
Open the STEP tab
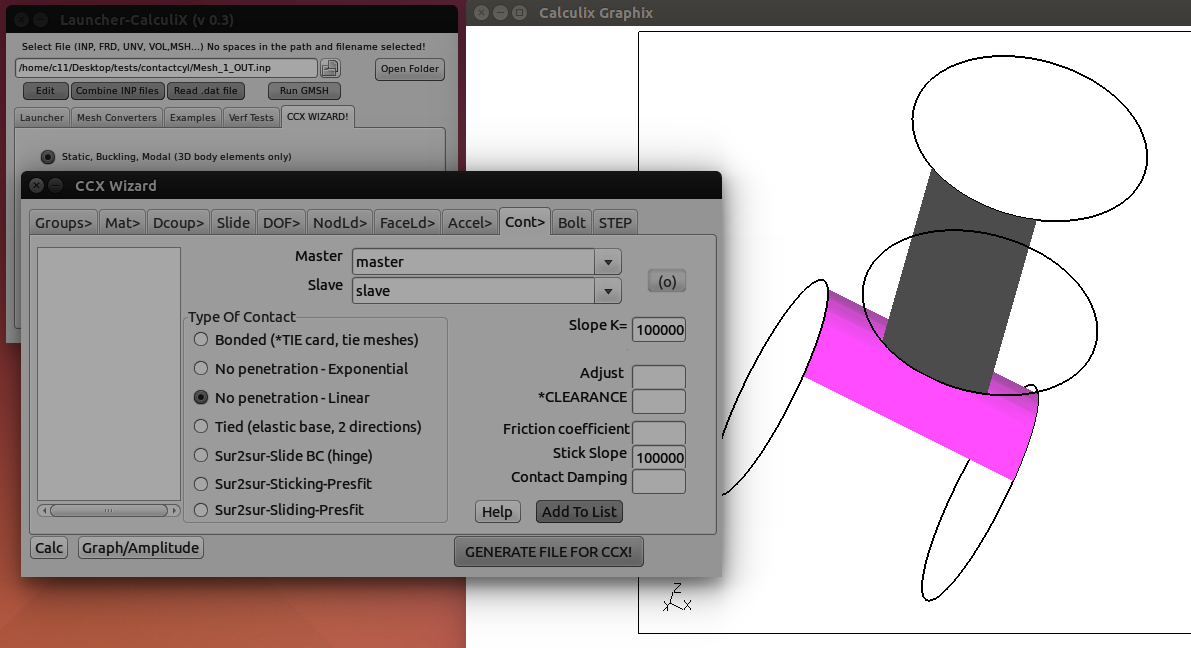615,222
